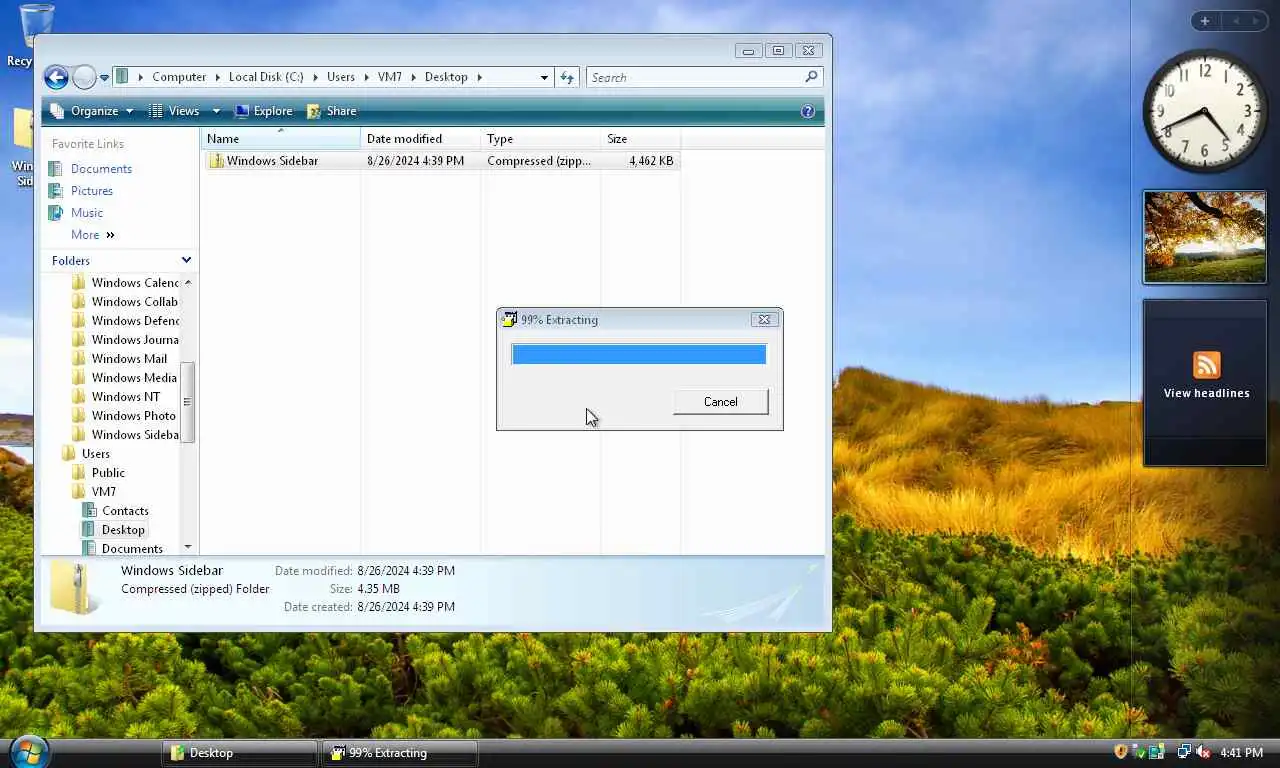1280x768 pixels.
Task: Open the Organize menu
Action: 91,111
